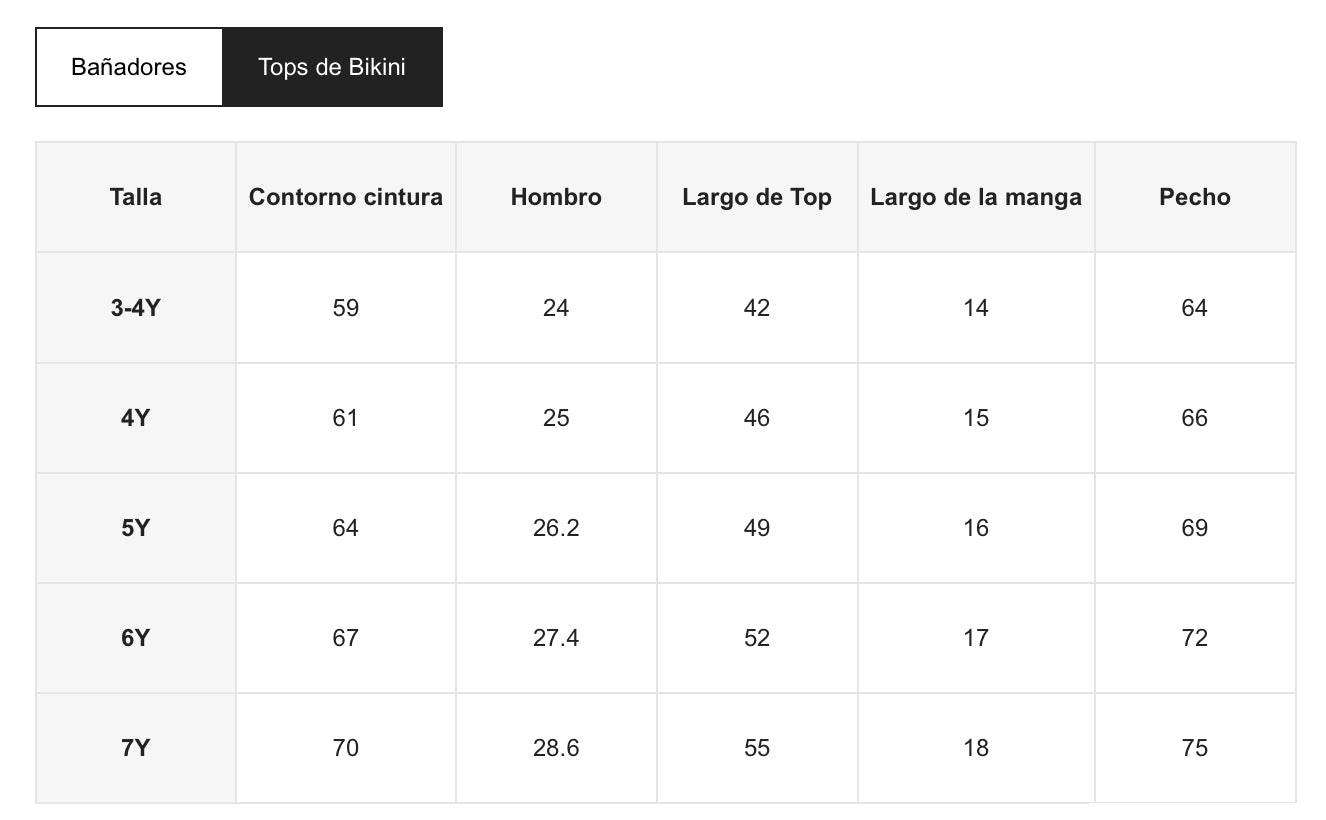Select the Tops de Bikini tab
This screenshot has height=820, width=1326.
pyautogui.click(x=332, y=67)
